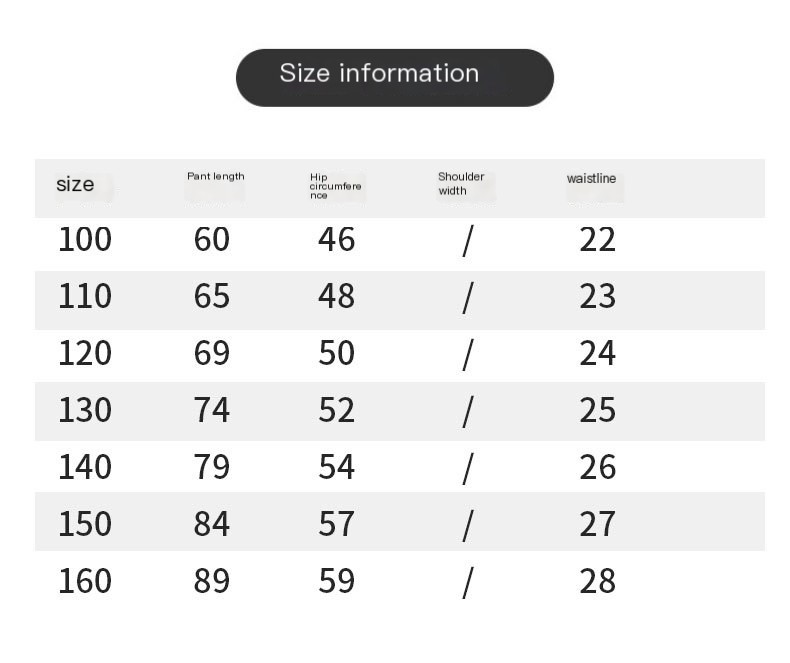Select size 100 row label
This screenshot has height=663, width=790.
tap(85, 239)
